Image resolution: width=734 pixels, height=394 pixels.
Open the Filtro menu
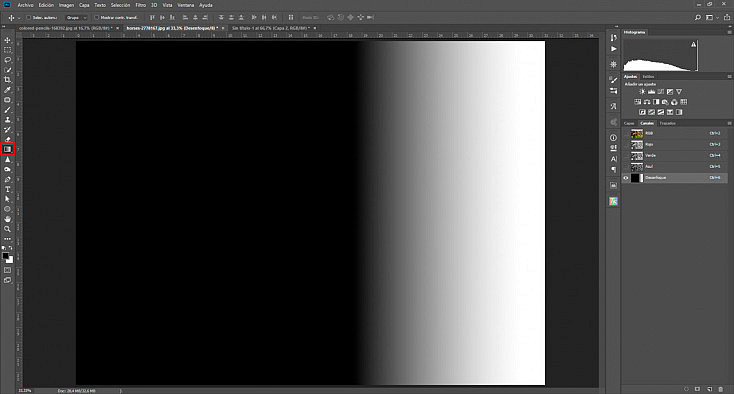click(x=140, y=5)
